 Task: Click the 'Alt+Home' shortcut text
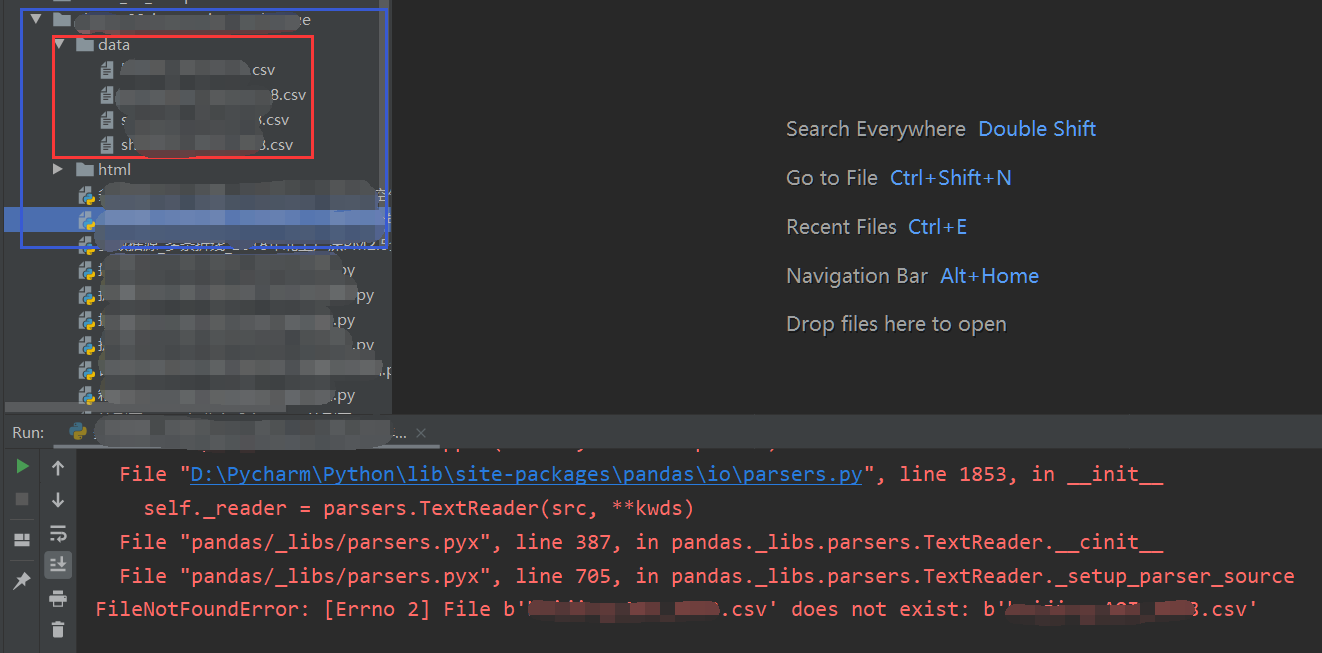(x=990, y=276)
